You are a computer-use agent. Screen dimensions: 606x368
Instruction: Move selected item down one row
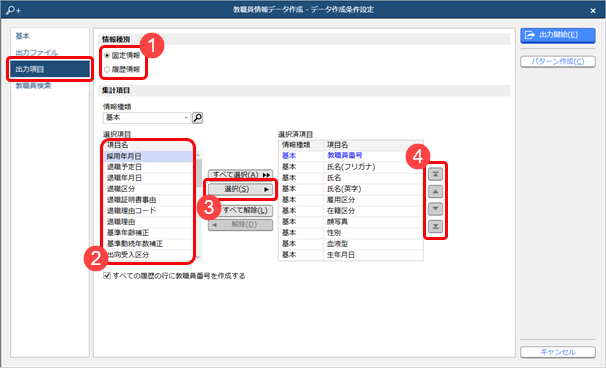click(x=435, y=209)
